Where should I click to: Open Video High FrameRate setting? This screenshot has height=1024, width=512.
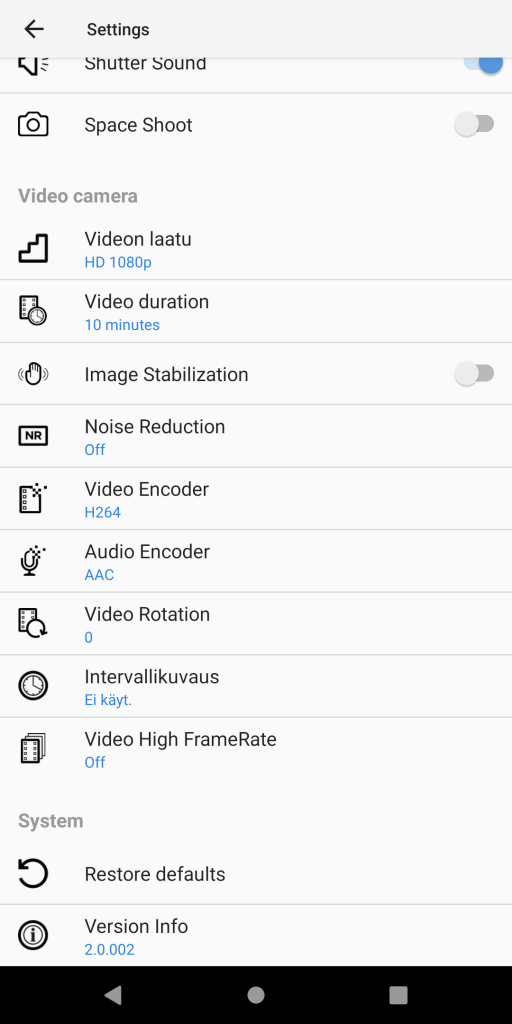click(x=256, y=749)
